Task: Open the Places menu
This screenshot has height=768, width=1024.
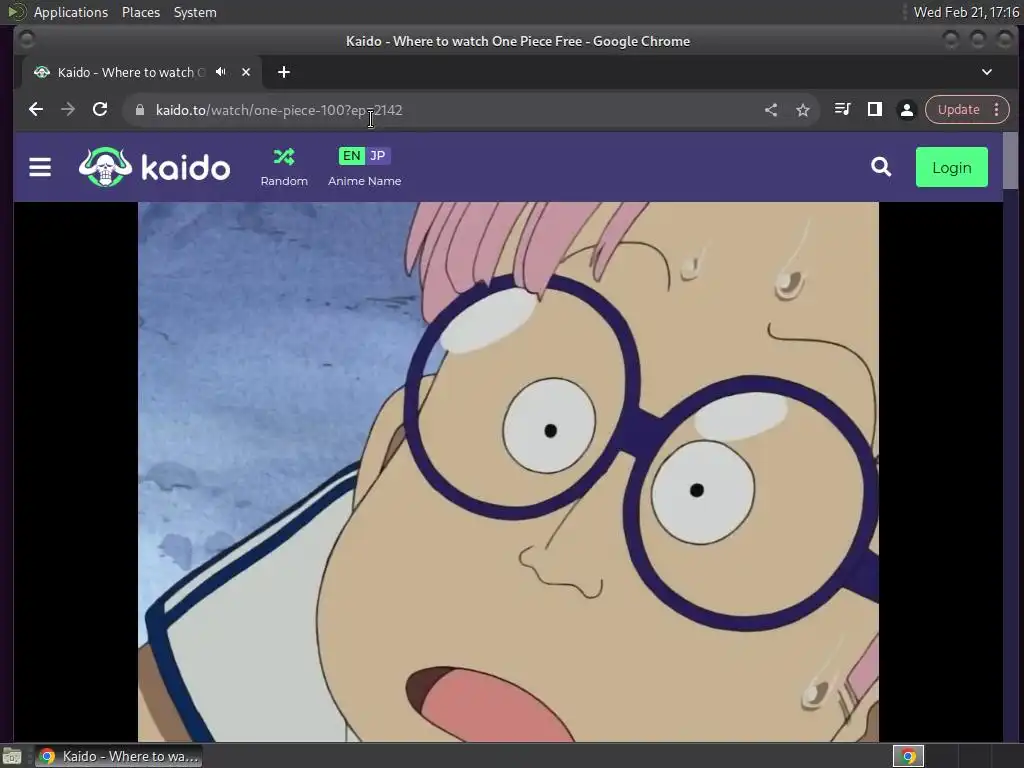Action: point(140,12)
